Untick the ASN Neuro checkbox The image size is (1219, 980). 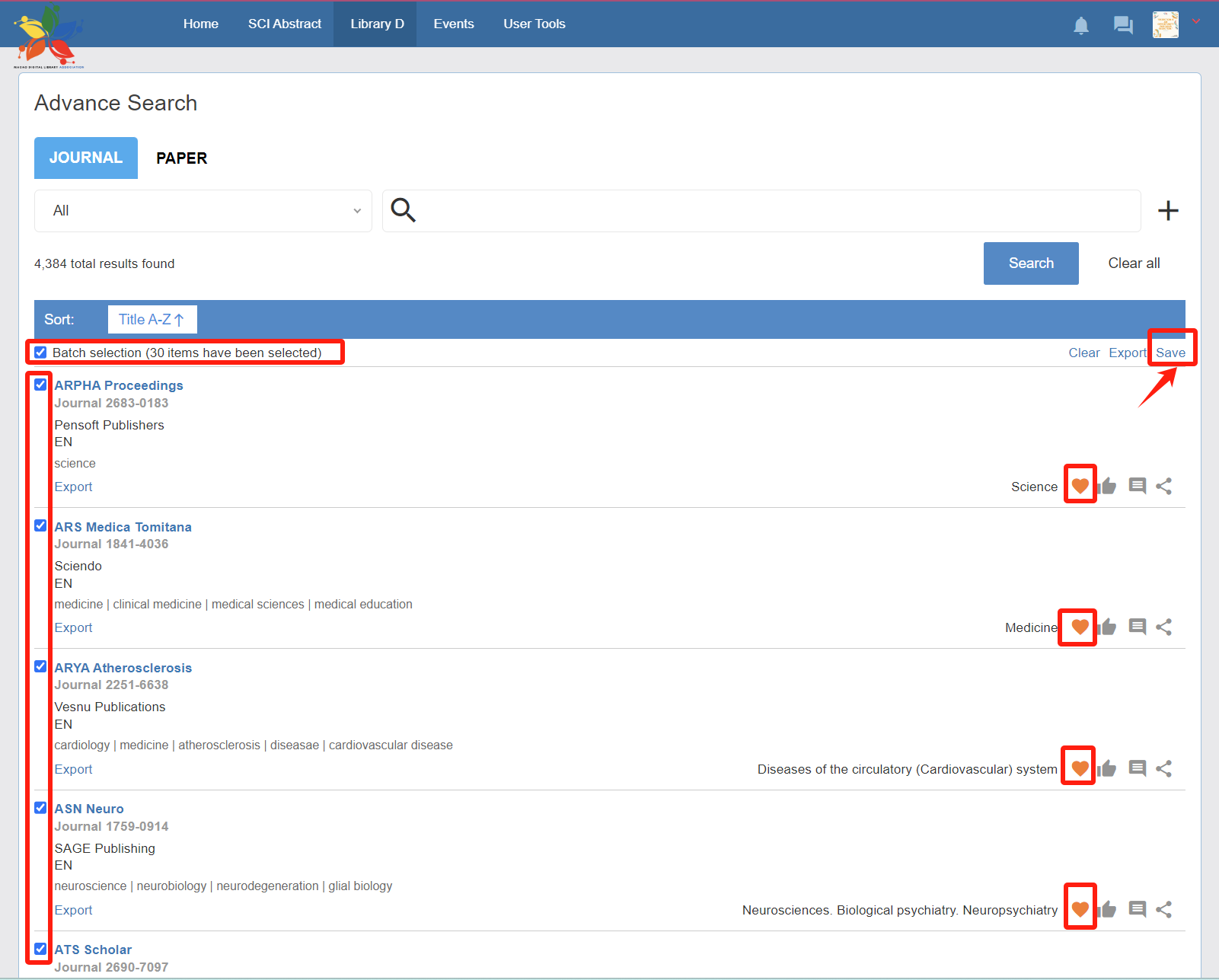tap(41, 808)
